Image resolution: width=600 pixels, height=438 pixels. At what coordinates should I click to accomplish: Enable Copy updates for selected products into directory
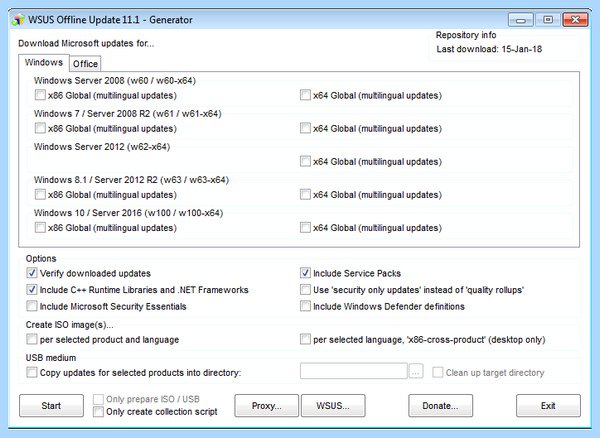[32, 372]
